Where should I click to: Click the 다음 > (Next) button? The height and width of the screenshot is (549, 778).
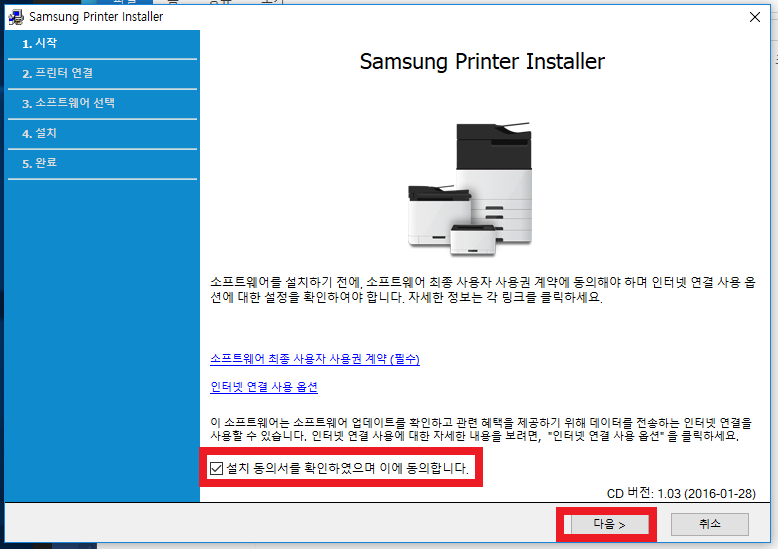click(609, 524)
